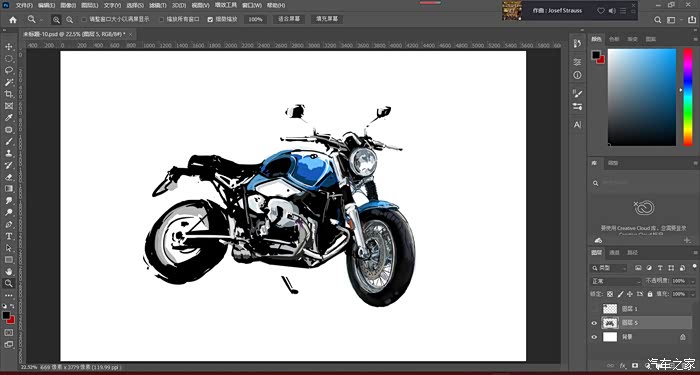700x375 pixels.
Task: Open the Layers panel flyout menu
Action: pyautogui.click(x=695, y=253)
